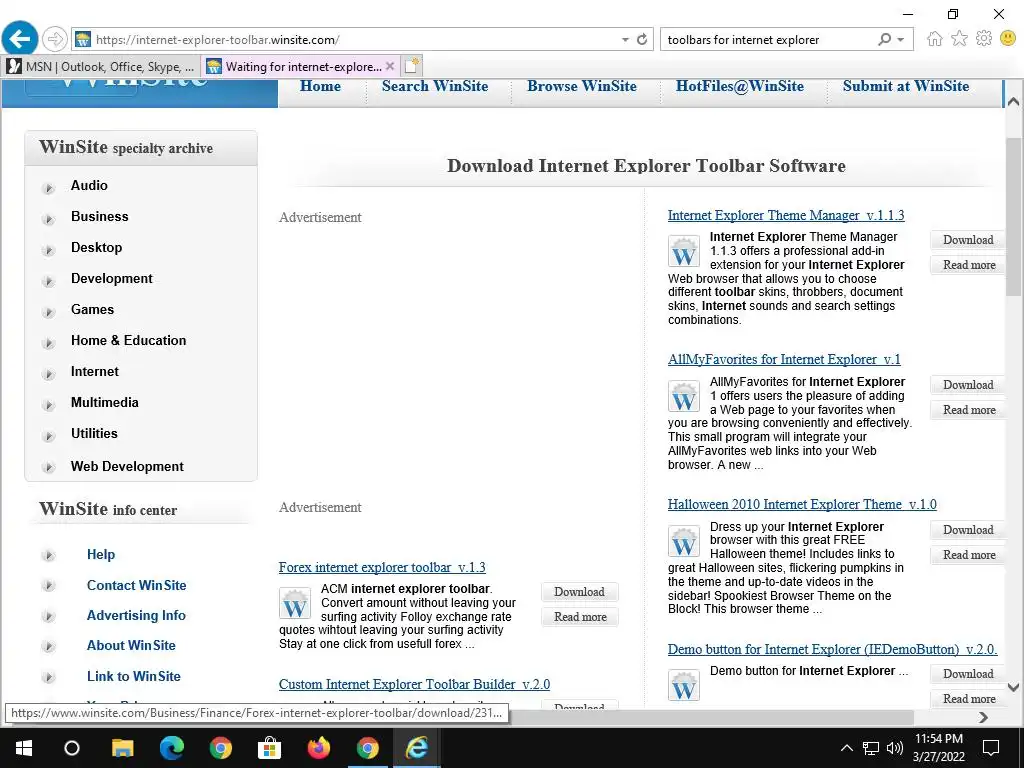
Task: Click the AllMyFavorites W software icon
Action: pyautogui.click(x=684, y=396)
